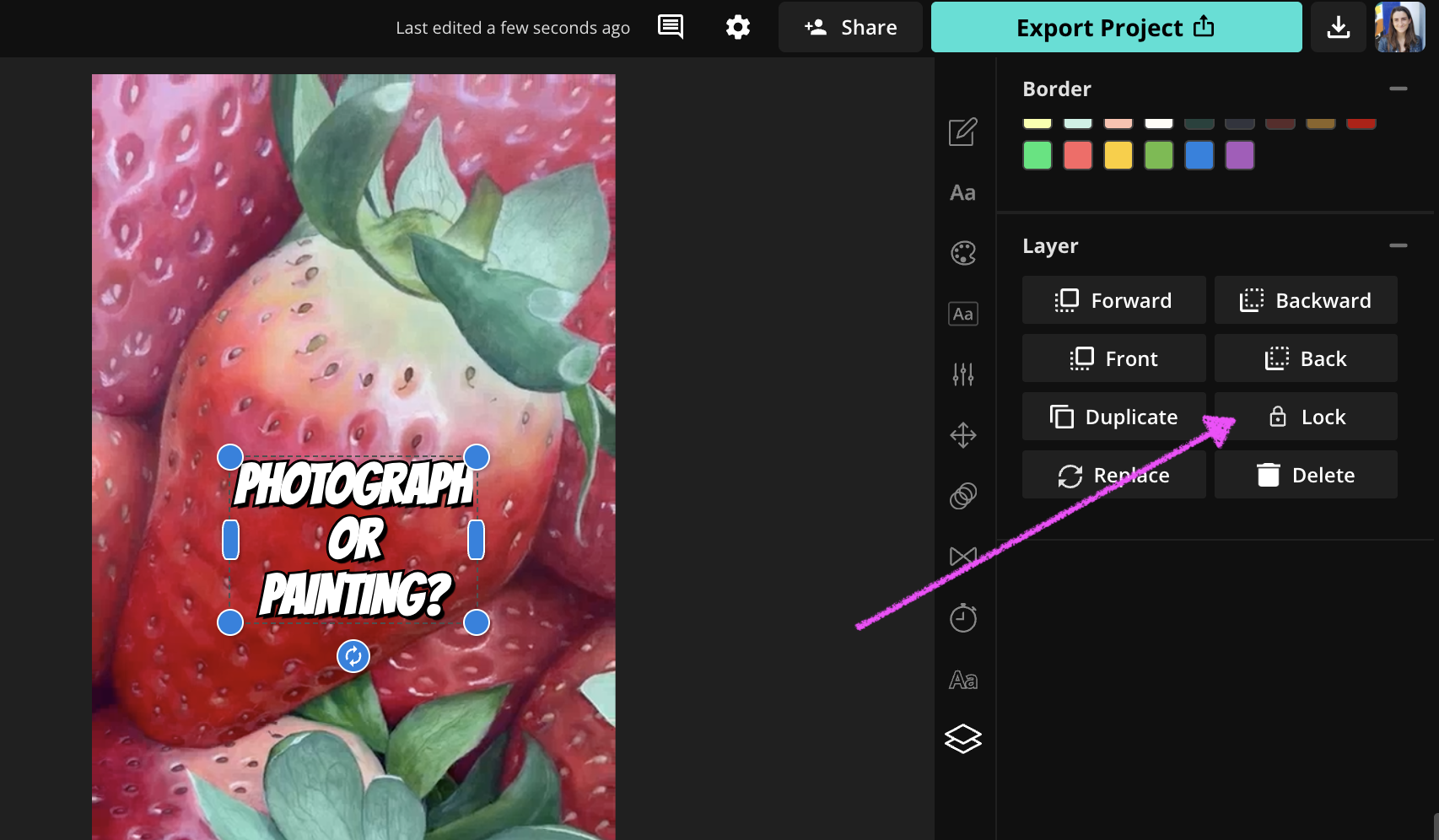Pick the purple border color swatch

pos(1239,155)
